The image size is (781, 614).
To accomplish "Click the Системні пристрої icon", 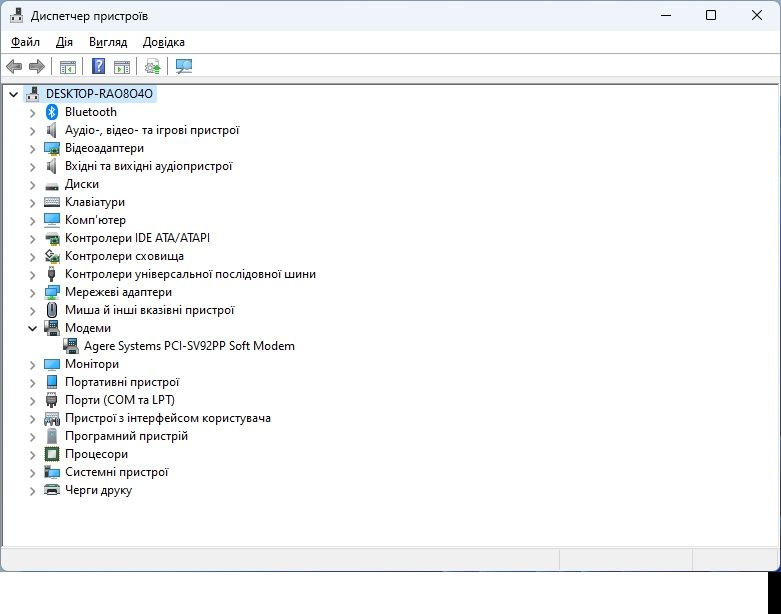I will (x=52, y=472).
